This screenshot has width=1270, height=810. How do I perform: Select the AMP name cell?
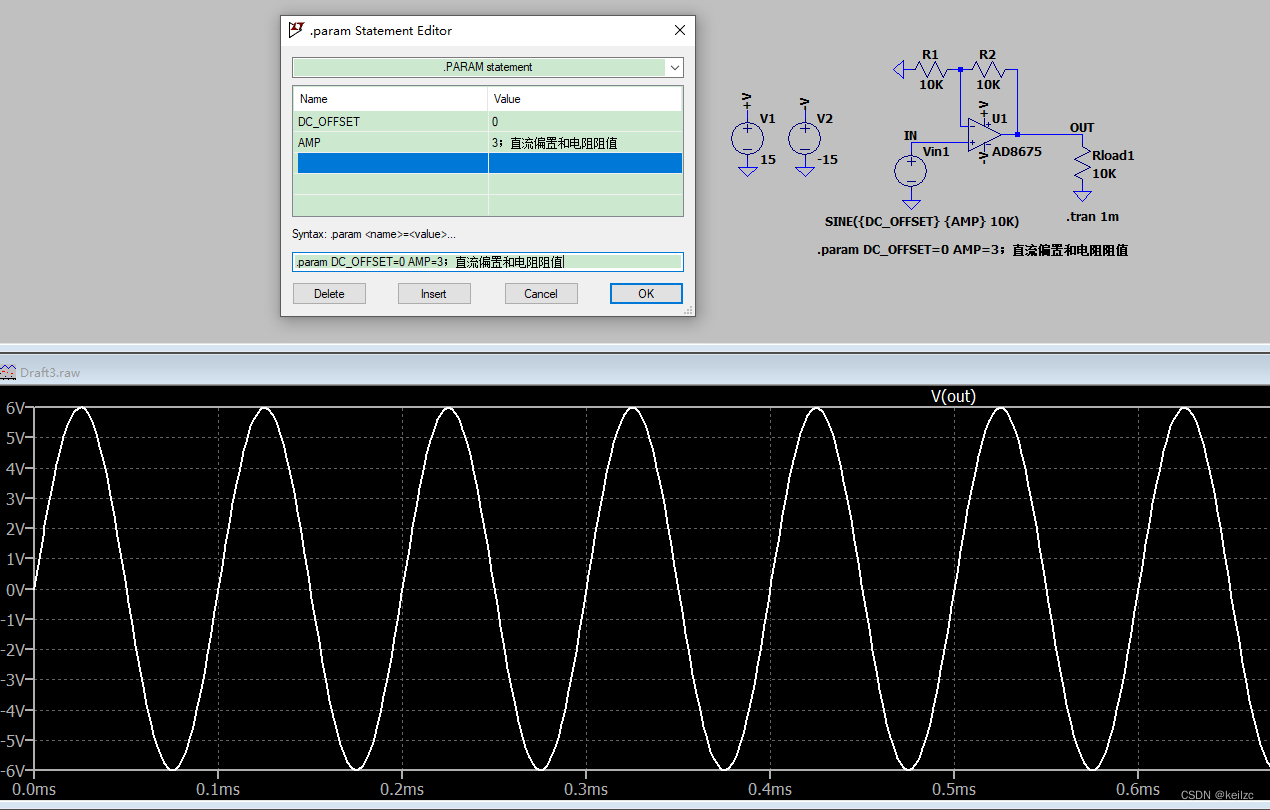tap(390, 142)
